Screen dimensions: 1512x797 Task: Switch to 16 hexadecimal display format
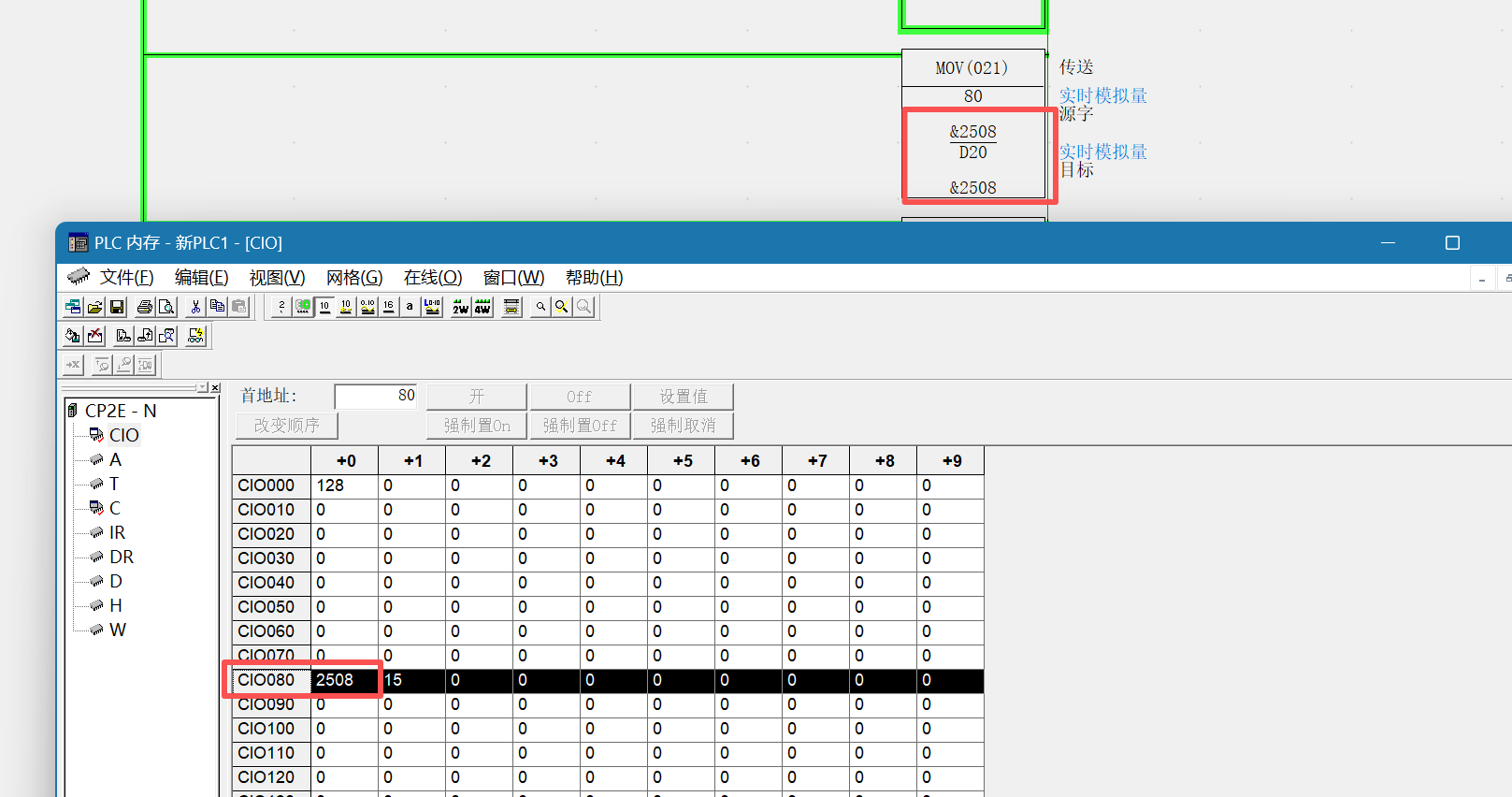coord(389,307)
